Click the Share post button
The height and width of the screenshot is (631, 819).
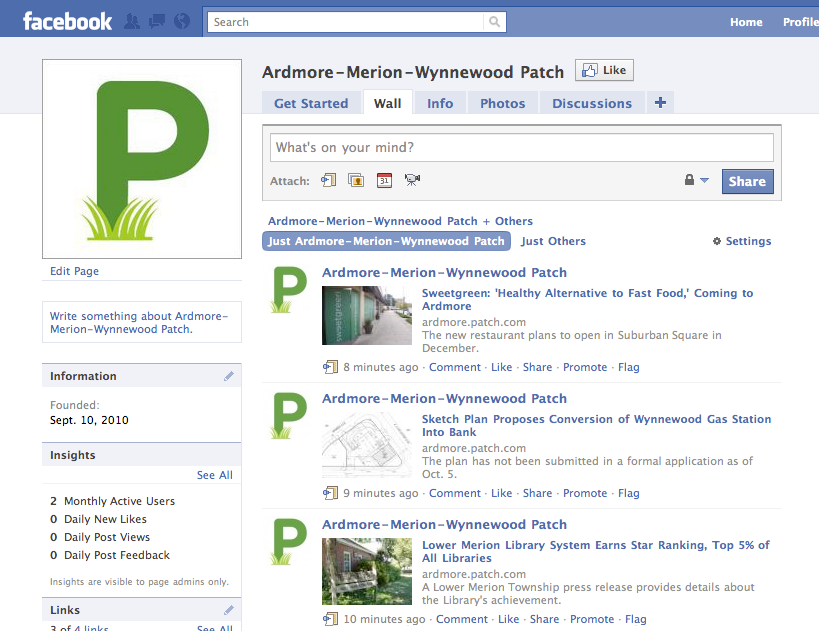point(747,181)
